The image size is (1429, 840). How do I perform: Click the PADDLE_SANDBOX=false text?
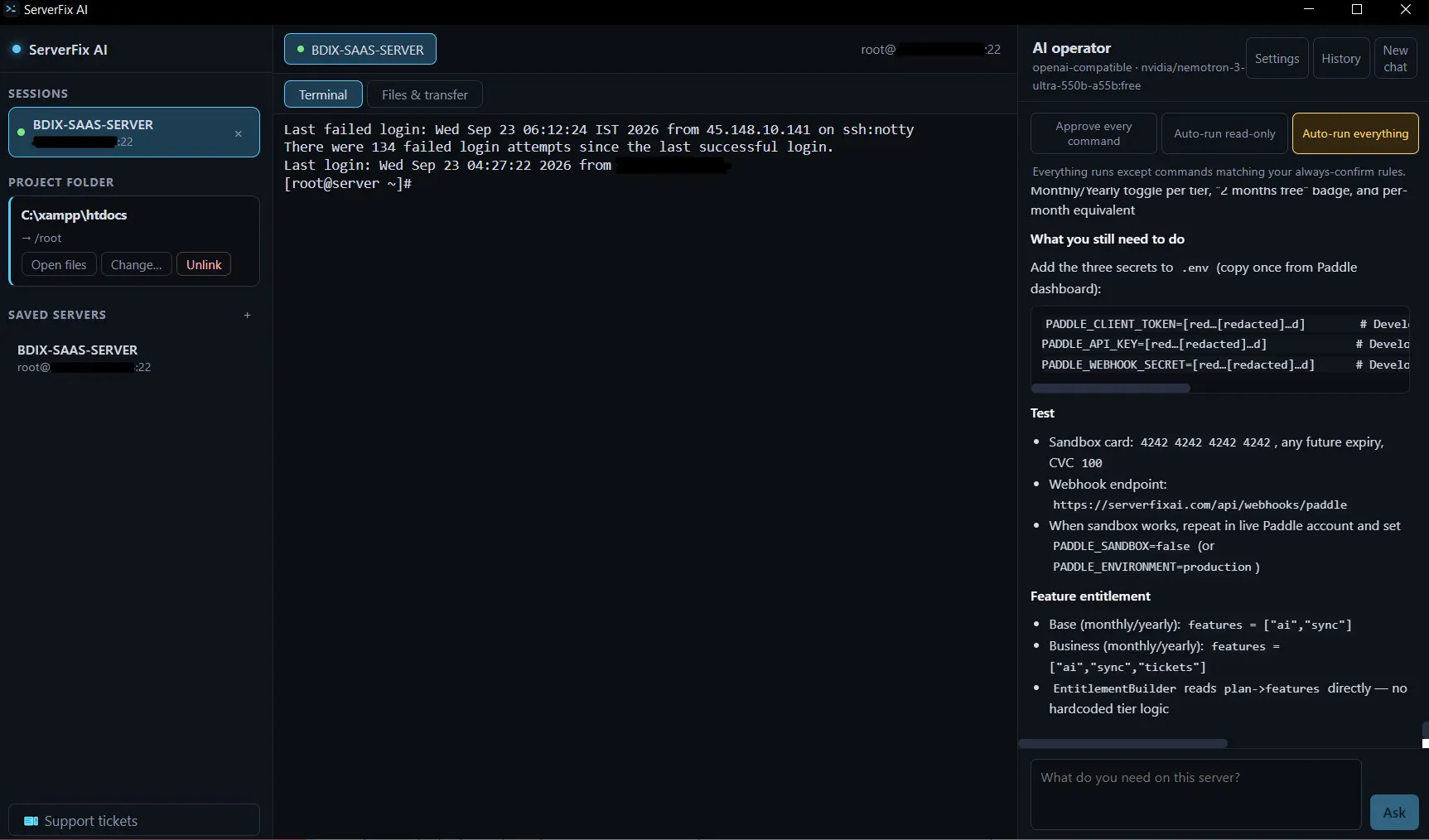tap(1121, 546)
